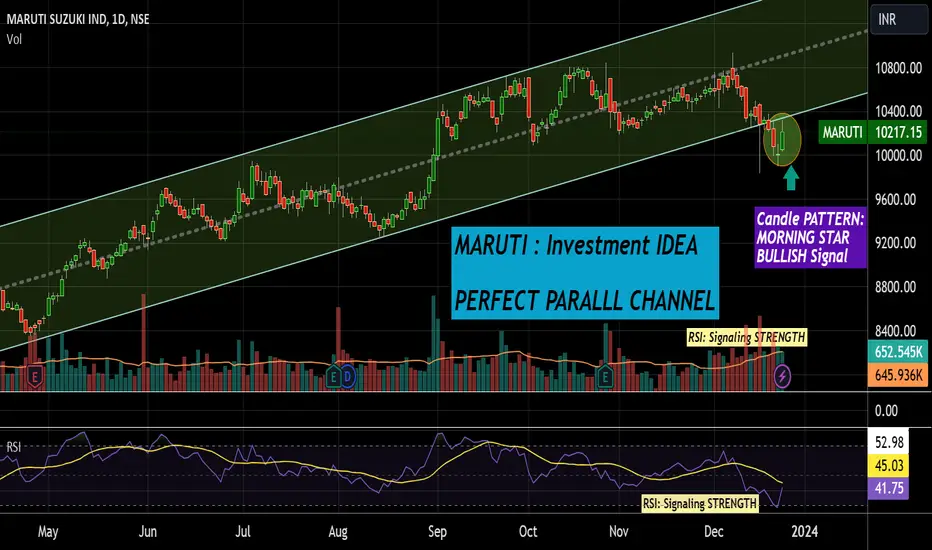932x550 pixels.
Task: Click the 0.00 volume axis label
Action: [x=886, y=411]
